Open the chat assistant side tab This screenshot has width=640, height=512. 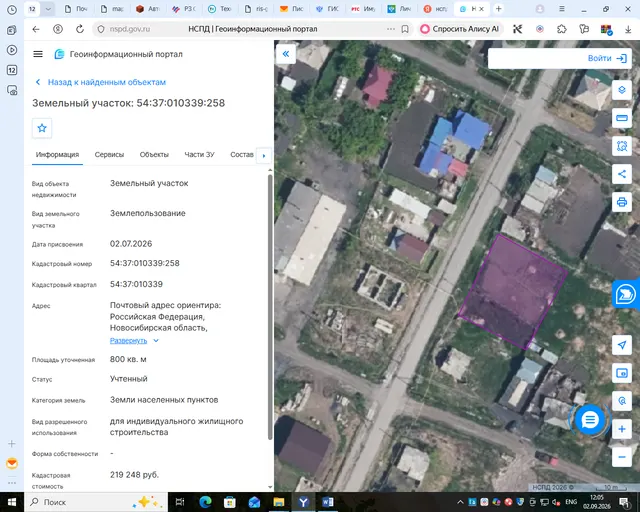626,294
